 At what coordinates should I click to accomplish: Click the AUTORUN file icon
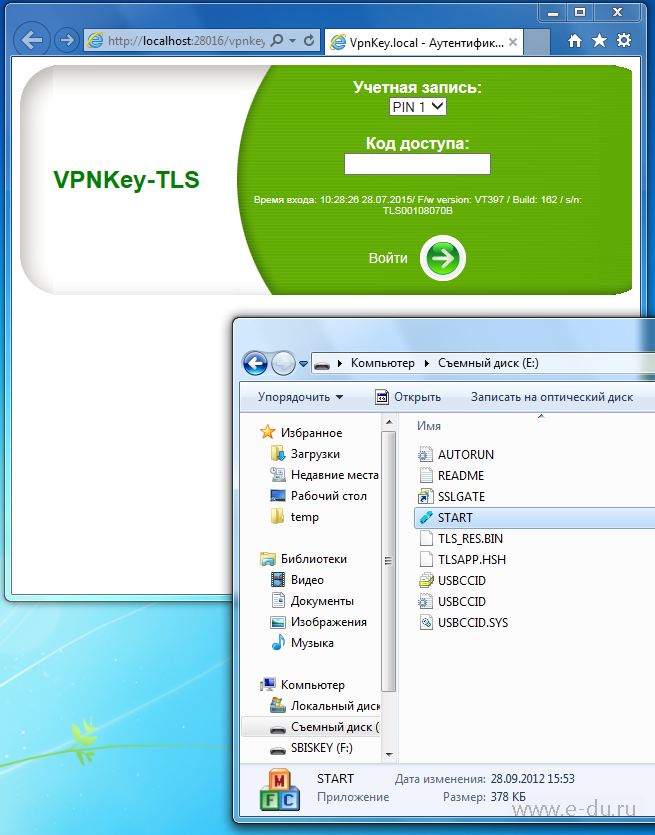tap(425, 455)
